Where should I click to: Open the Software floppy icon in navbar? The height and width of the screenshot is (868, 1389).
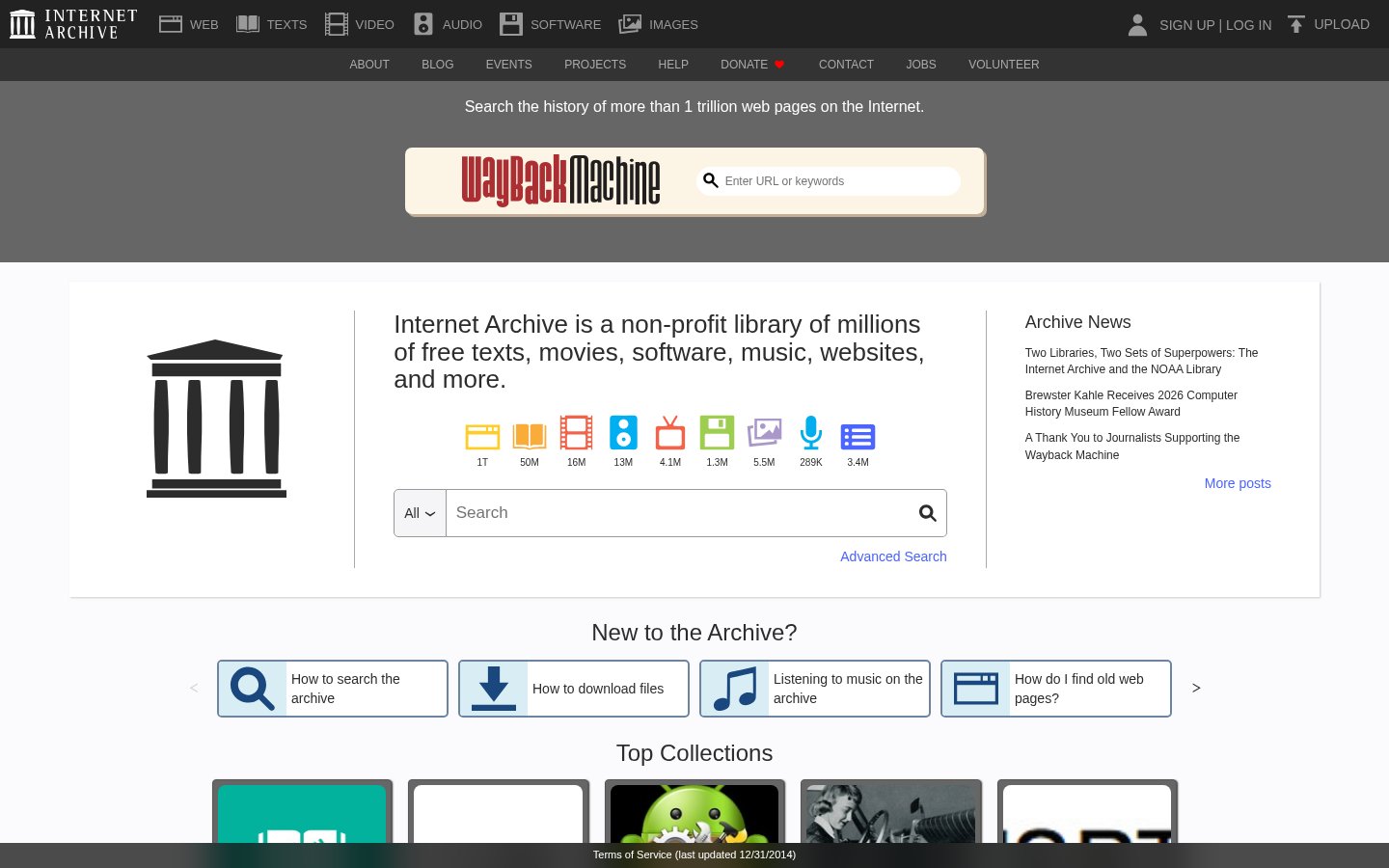[x=511, y=24]
